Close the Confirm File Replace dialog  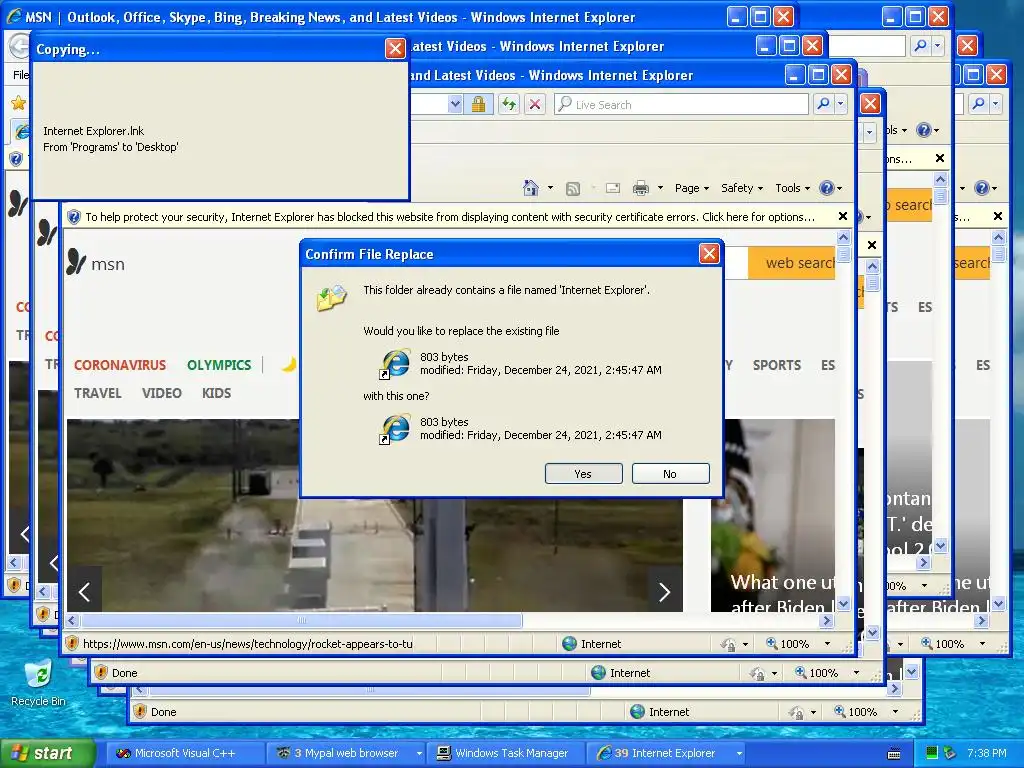coord(709,253)
